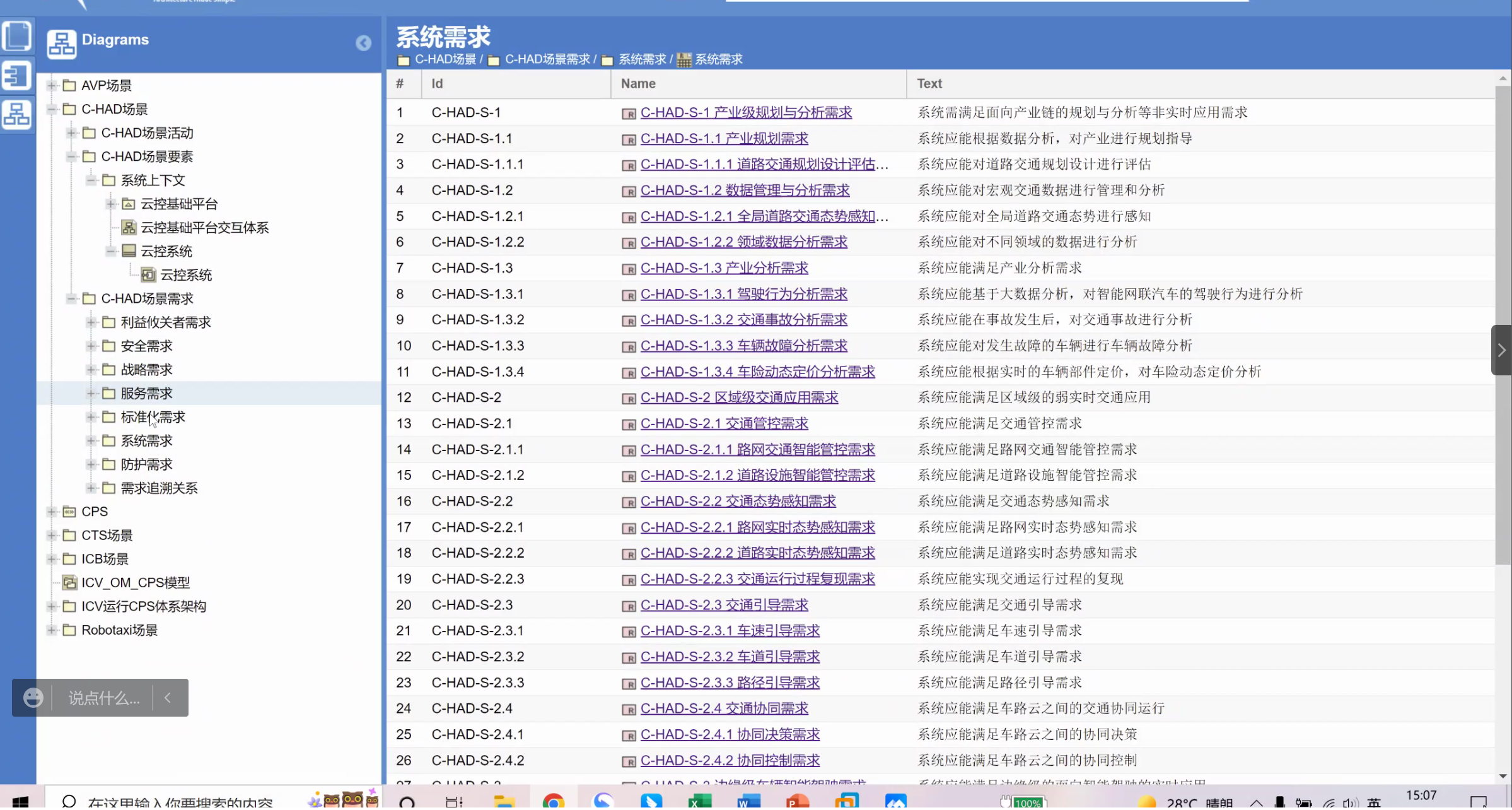Click Id cell C-HAD-S-1.3.4
This screenshot has height=810, width=1512.
477,372
